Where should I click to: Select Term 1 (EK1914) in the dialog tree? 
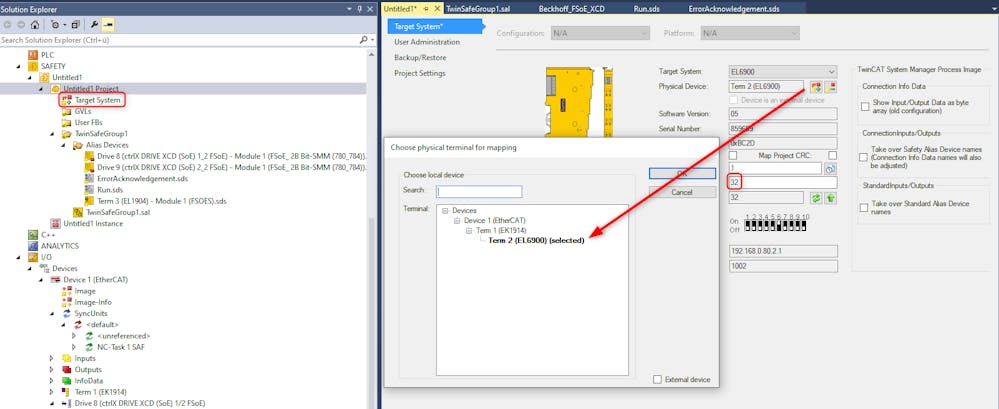tap(501, 230)
